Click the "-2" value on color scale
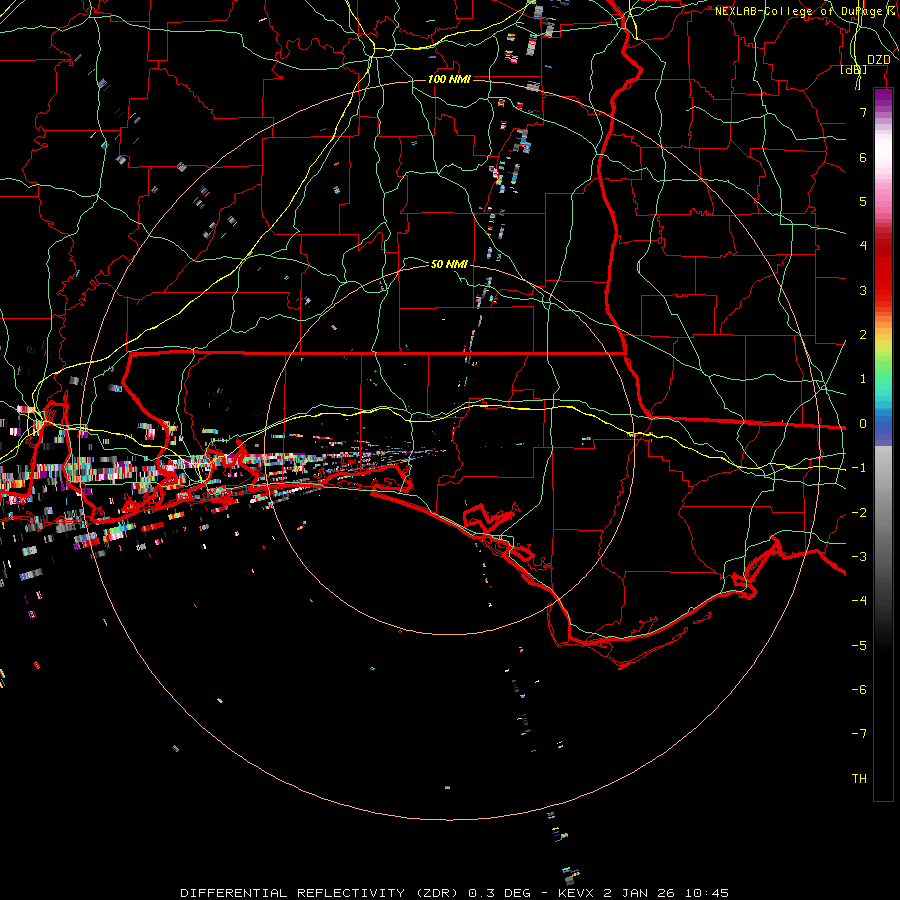The image size is (900, 900). pos(859,513)
